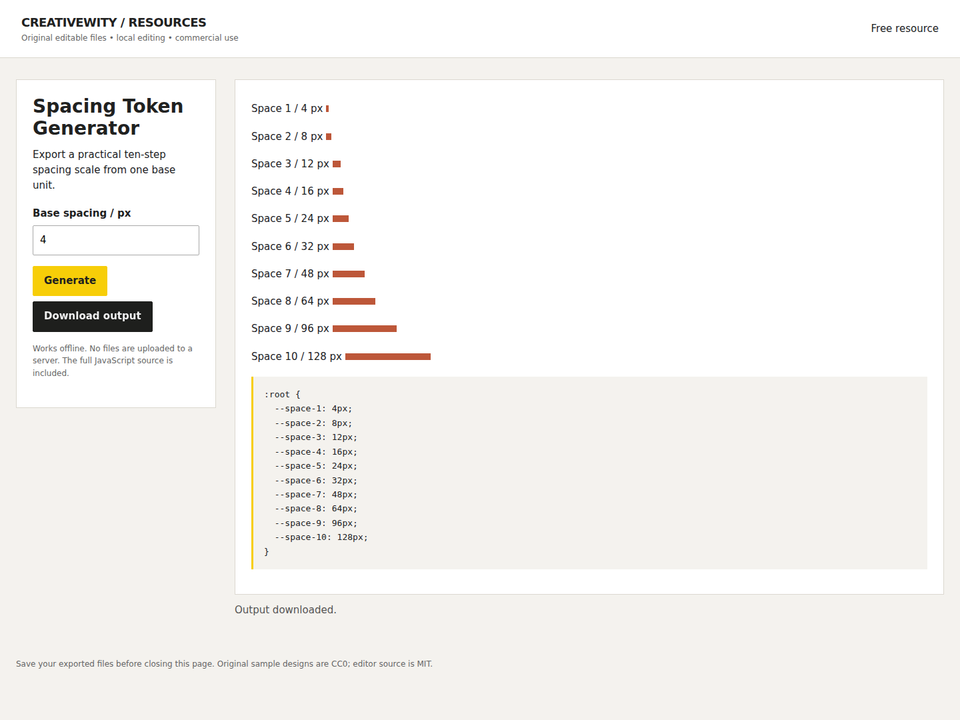
Task: Click the yellow Generate button
Action: pos(70,280)
